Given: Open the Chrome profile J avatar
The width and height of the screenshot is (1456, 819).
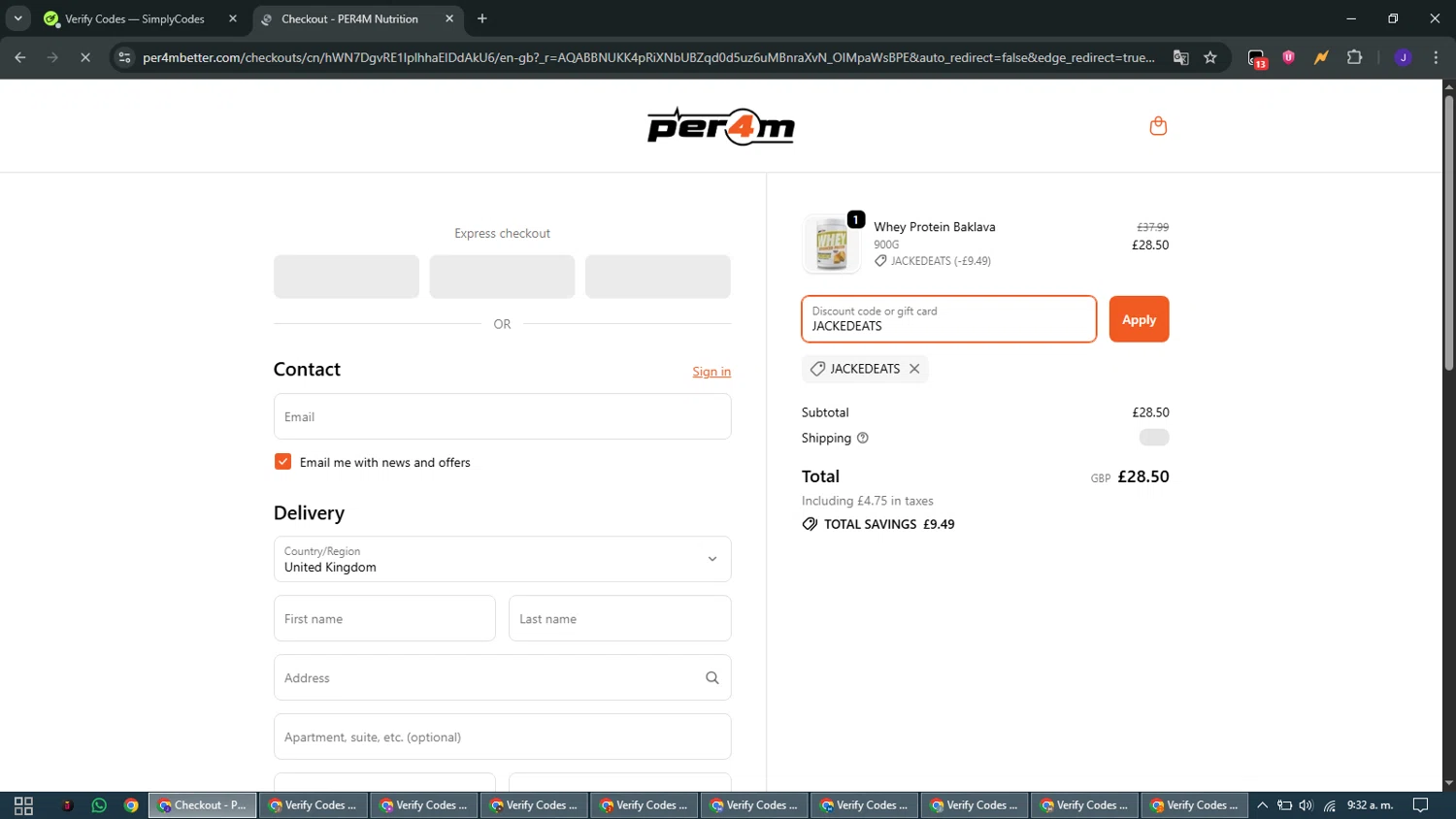Looking at the screenshot, I should click(1403, 58).
